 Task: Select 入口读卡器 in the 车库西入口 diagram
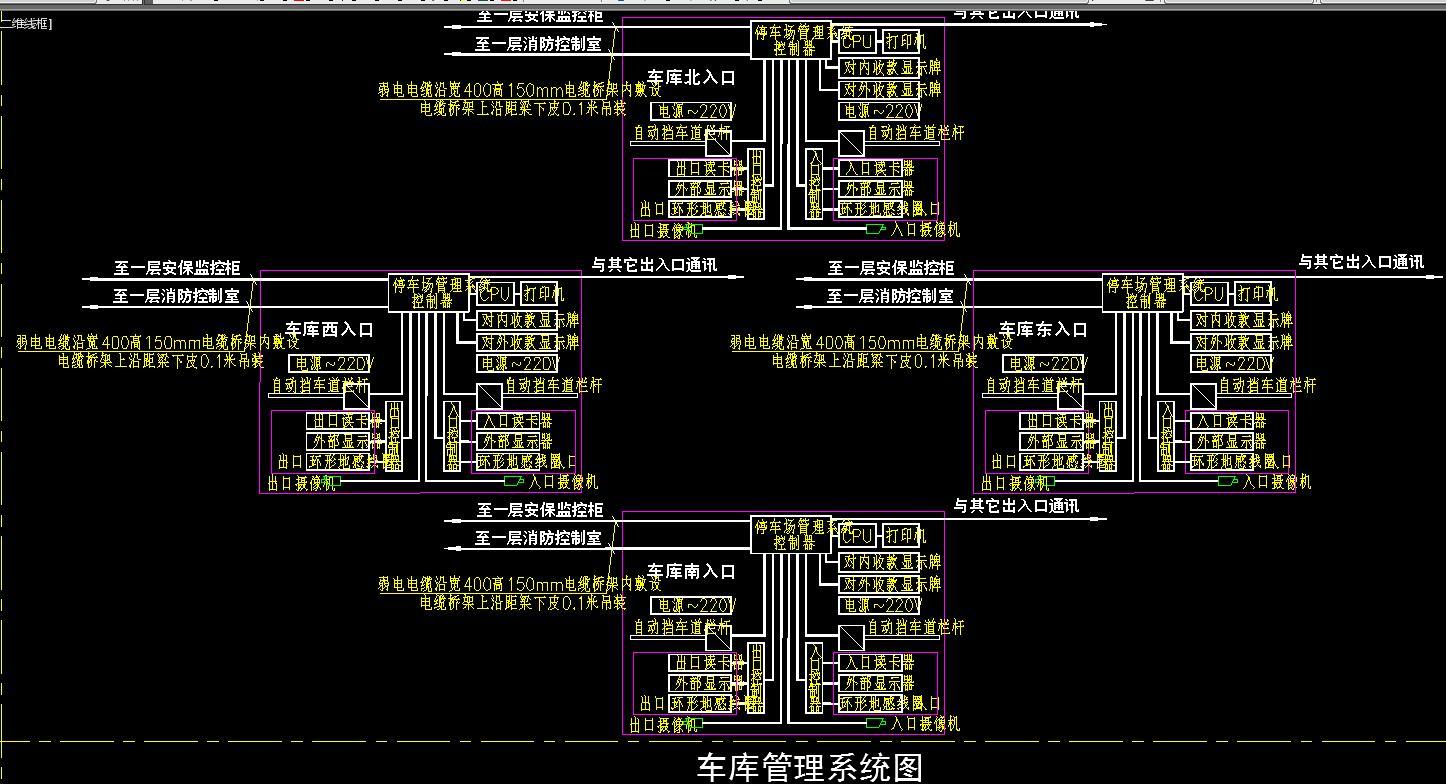514,420
